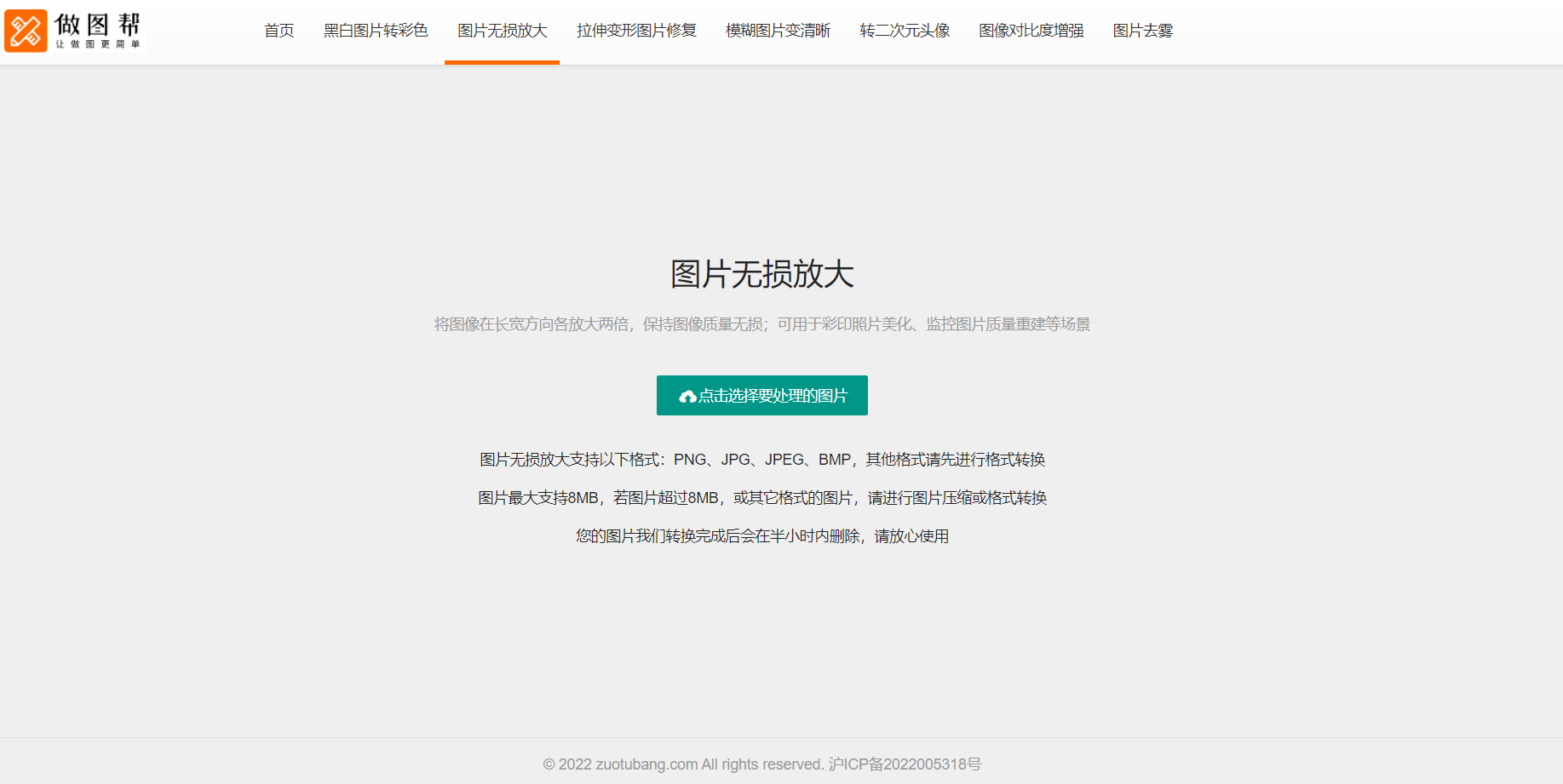Viewport: 1563px width, 784px height.
Task: Click the orange crossed-tools logo mark
Action: coord(26,31)
